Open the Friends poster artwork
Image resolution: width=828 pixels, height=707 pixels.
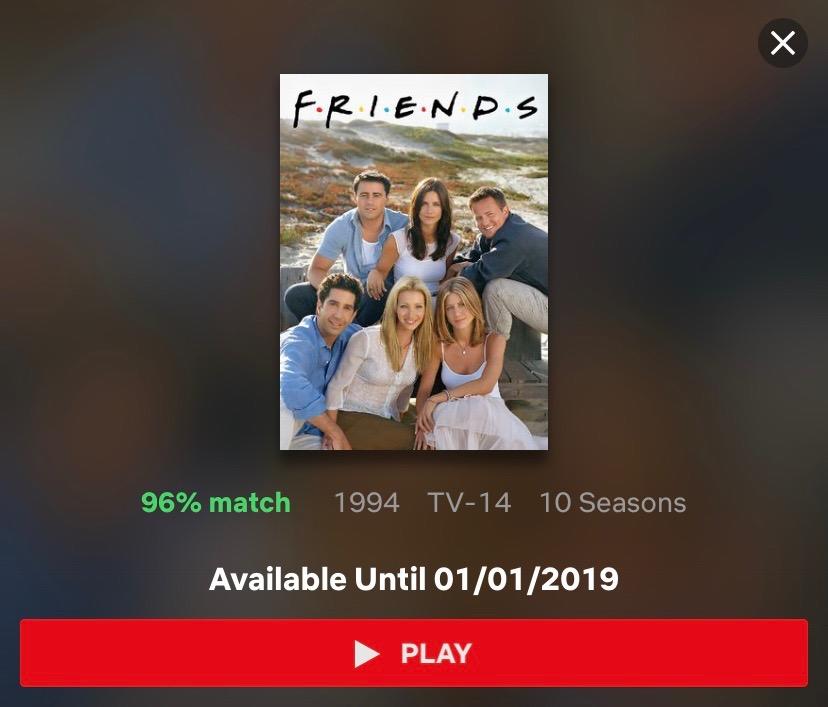[414, 262]
